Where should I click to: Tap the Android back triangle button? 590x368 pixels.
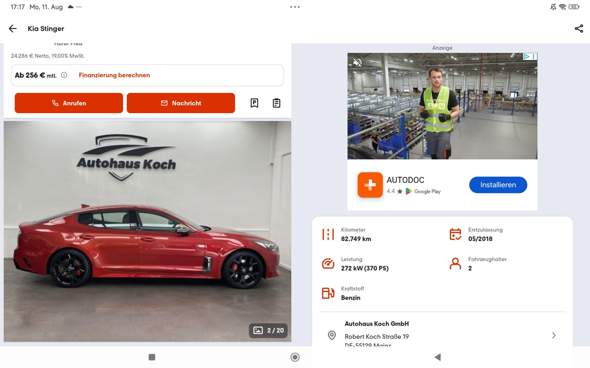(438, 357)
